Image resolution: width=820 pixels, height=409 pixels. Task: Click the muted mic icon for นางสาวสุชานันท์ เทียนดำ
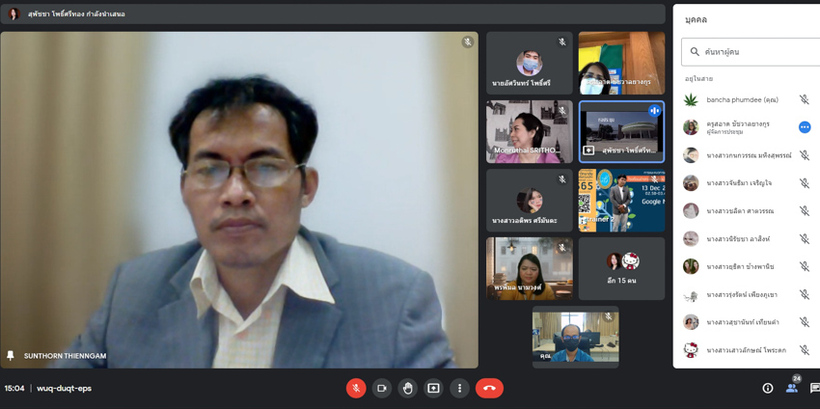[804, 322]
